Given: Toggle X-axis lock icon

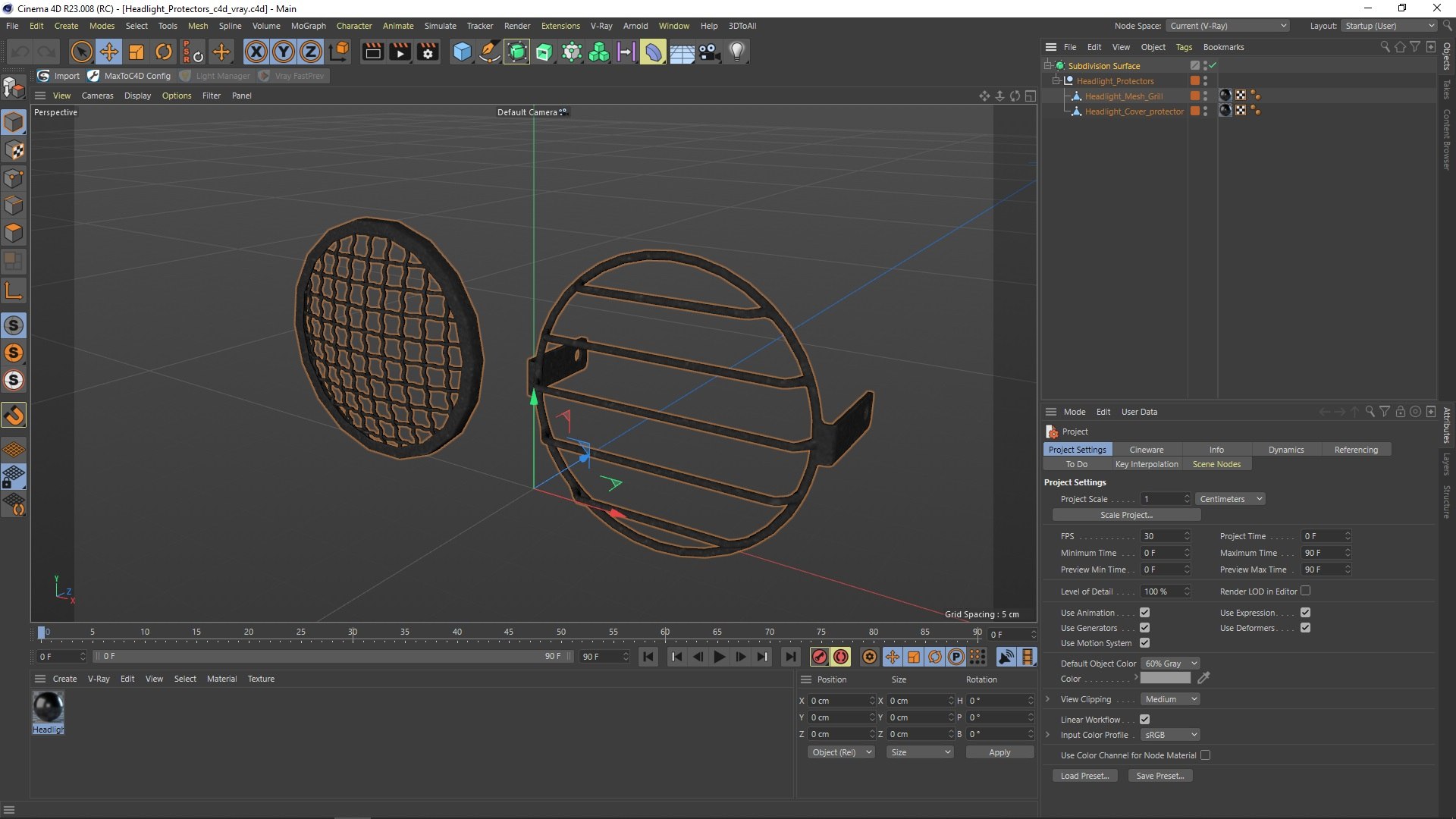Looking at the screenshot, I should click(256, 52).
